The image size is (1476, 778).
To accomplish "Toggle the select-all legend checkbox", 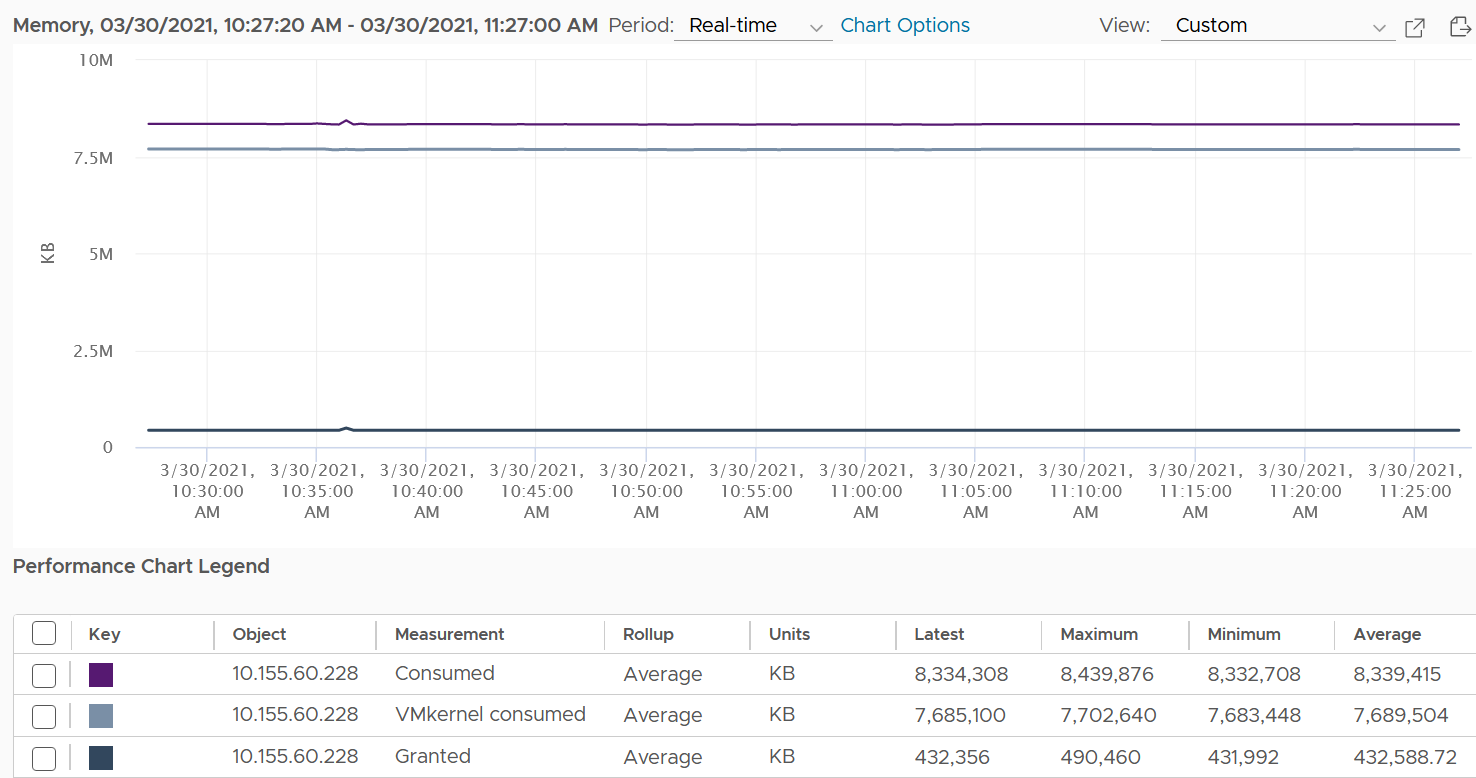I will pyautogui.click(x=44, y=633).
